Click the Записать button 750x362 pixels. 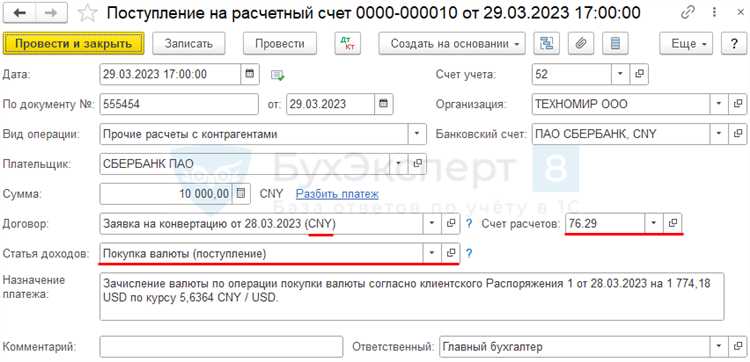(188, 44)
